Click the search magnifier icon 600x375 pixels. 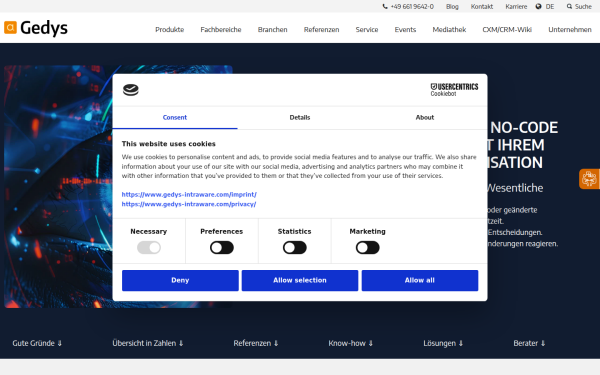(x=569, y=7)
